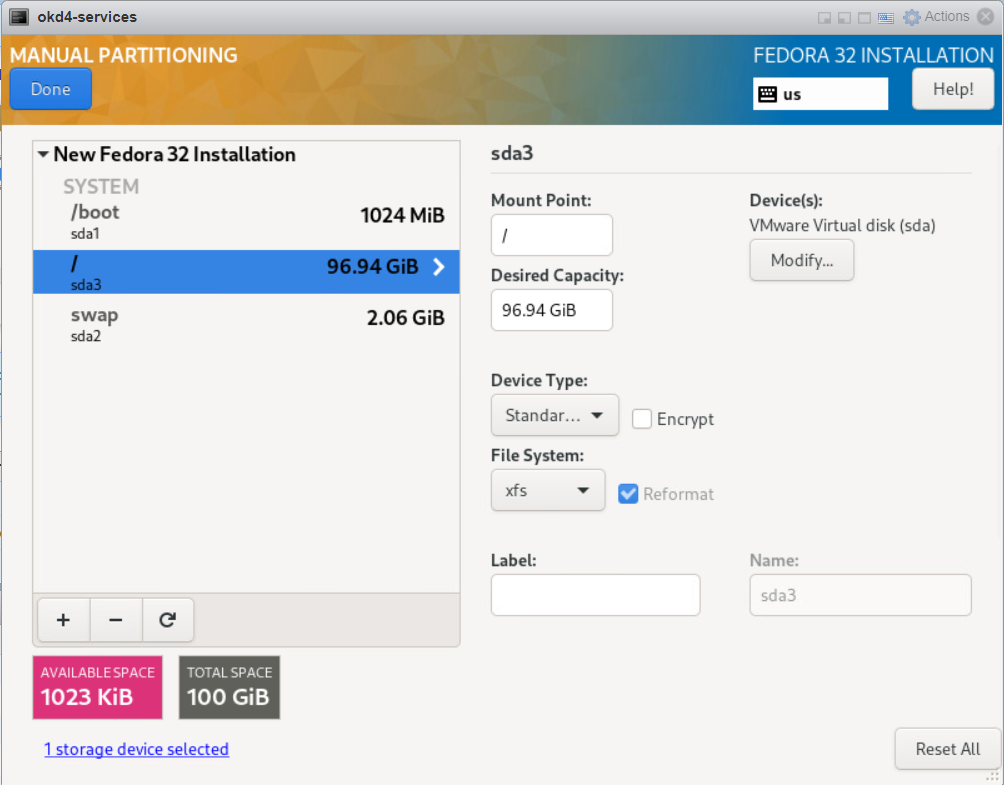This screenshot has width=1004, height=785.
Task: Select the /boot sda1 partition row
Action: [247, 222]
